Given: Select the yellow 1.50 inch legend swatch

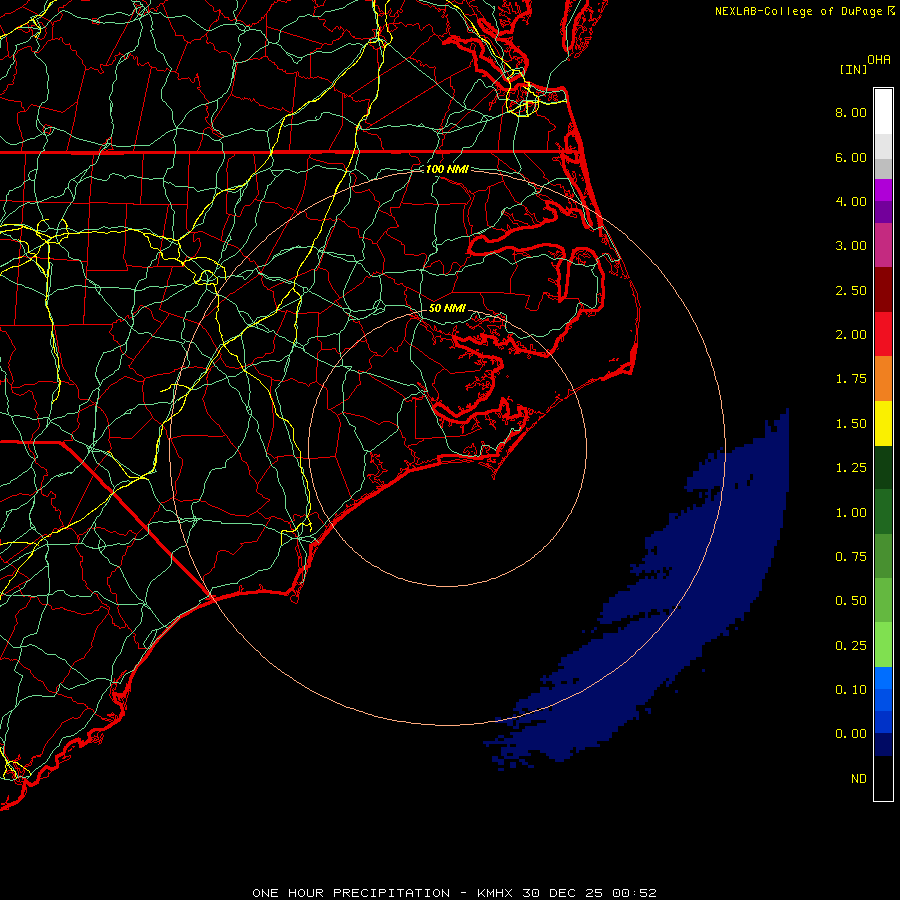Looking at the screenshot, I should 883,423.
